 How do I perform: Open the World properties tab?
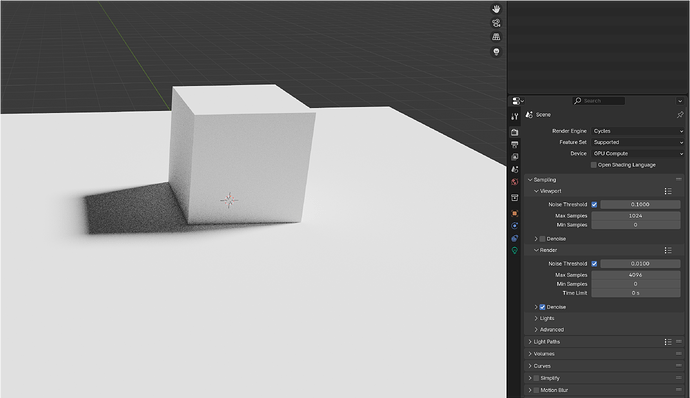point(515,181)
